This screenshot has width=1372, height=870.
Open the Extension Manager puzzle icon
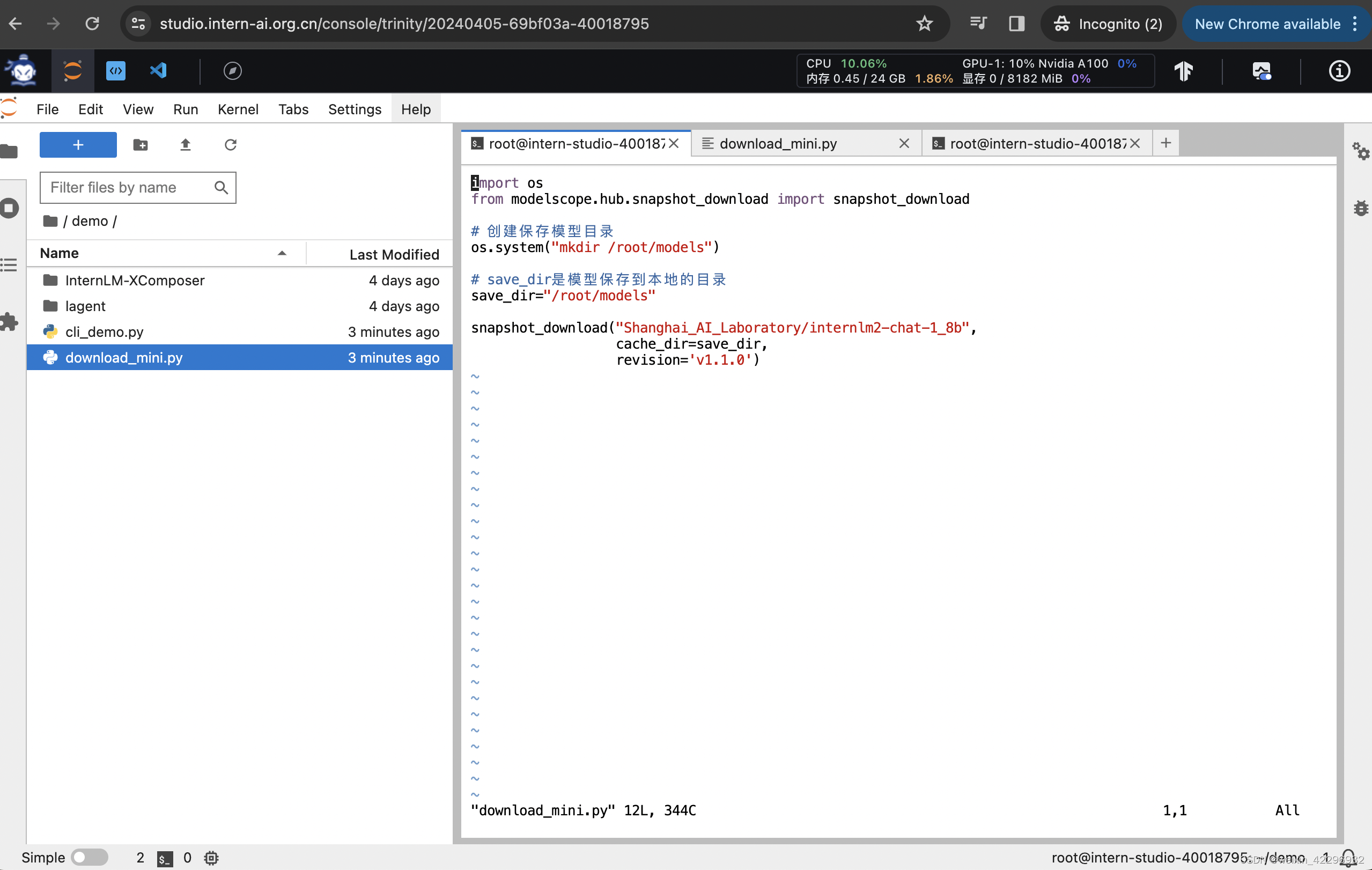[x=9, y=322]
